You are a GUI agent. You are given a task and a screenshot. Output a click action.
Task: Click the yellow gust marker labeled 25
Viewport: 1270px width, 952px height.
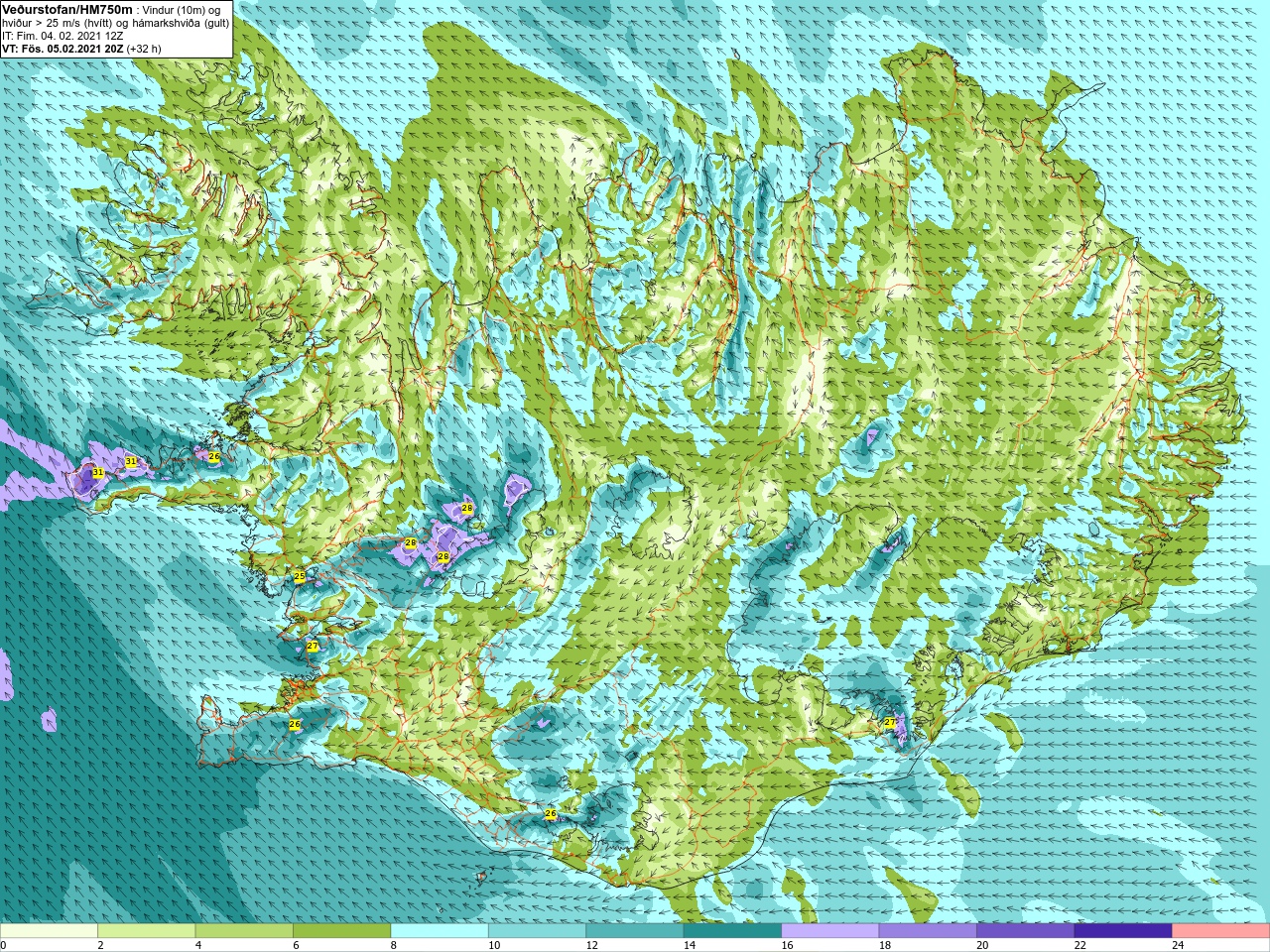(x=300, y=576)
